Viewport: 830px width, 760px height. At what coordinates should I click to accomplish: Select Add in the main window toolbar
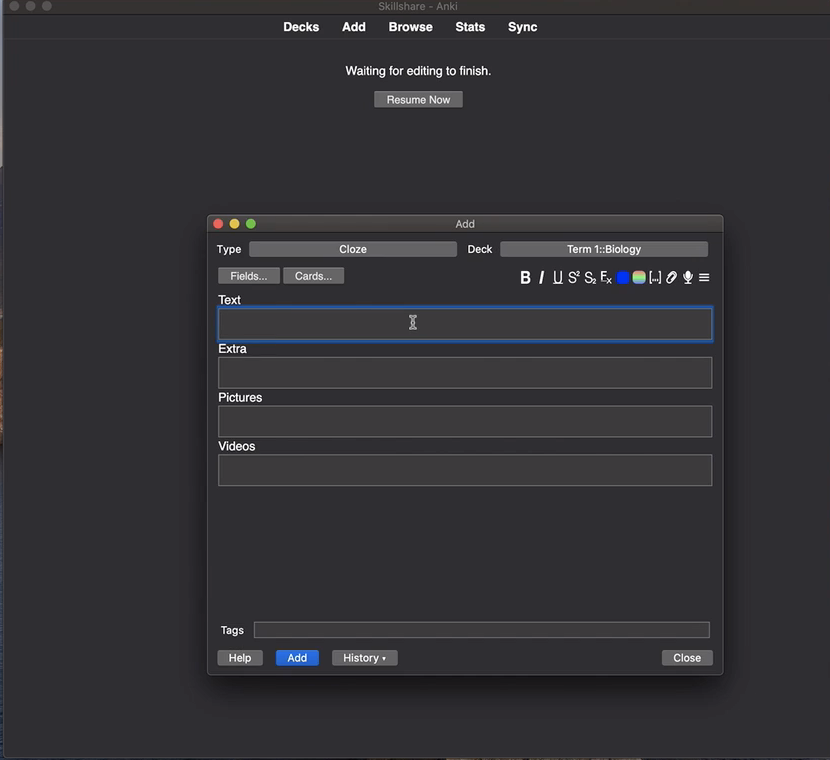(354, 27)
